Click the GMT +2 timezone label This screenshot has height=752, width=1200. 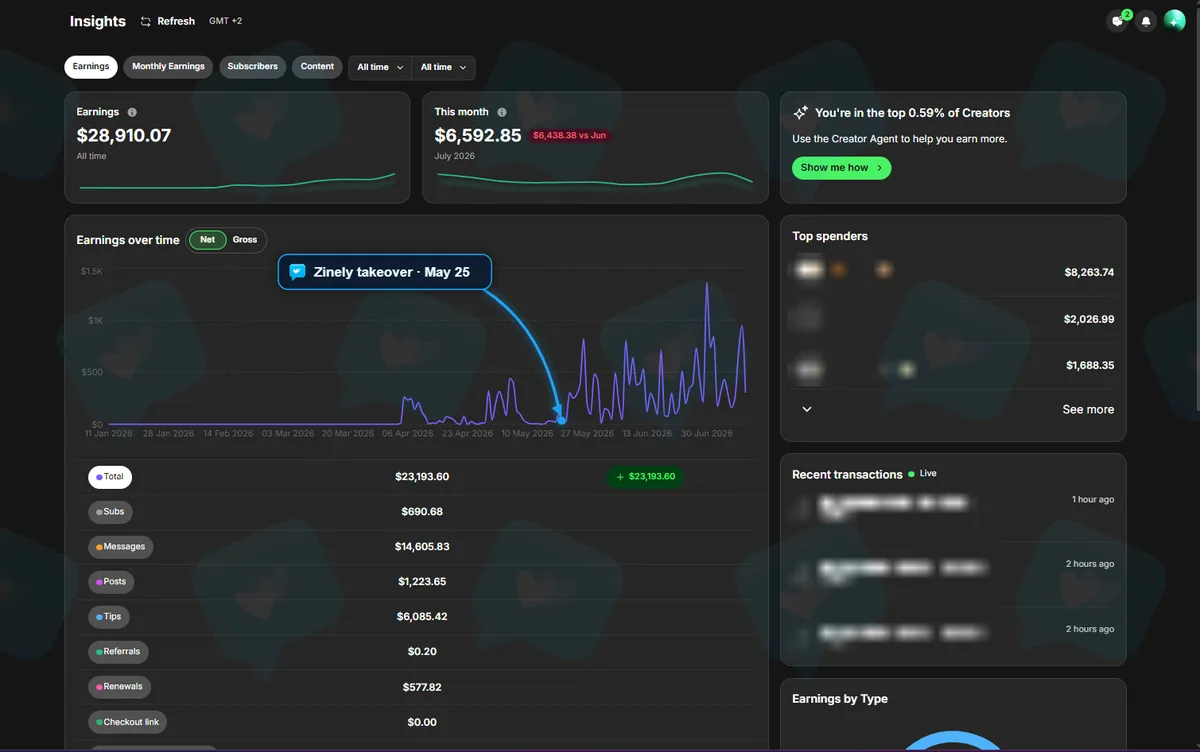click(225, 21)
